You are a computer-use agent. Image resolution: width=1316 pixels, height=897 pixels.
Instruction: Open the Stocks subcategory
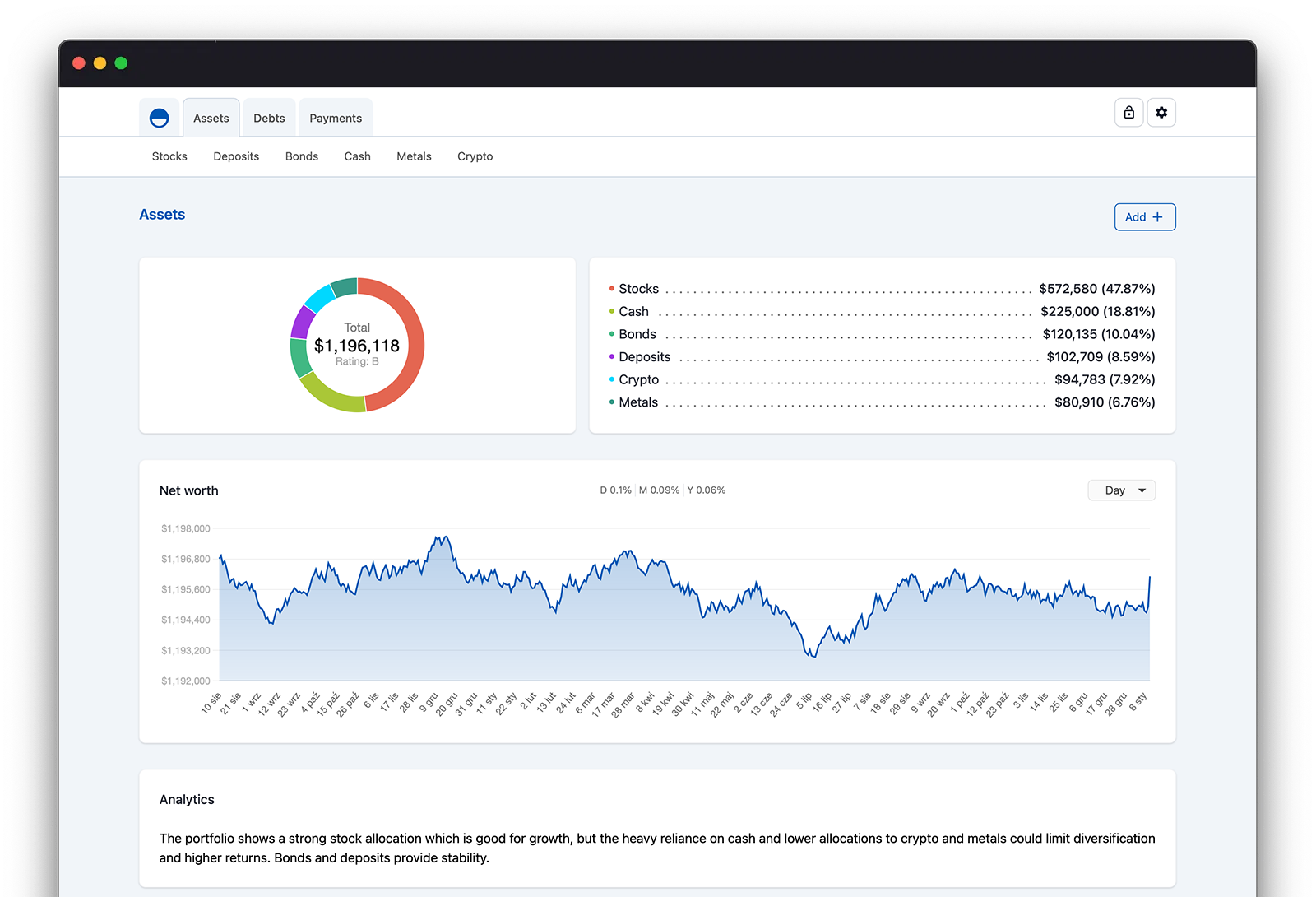click(x=169, y=156)
